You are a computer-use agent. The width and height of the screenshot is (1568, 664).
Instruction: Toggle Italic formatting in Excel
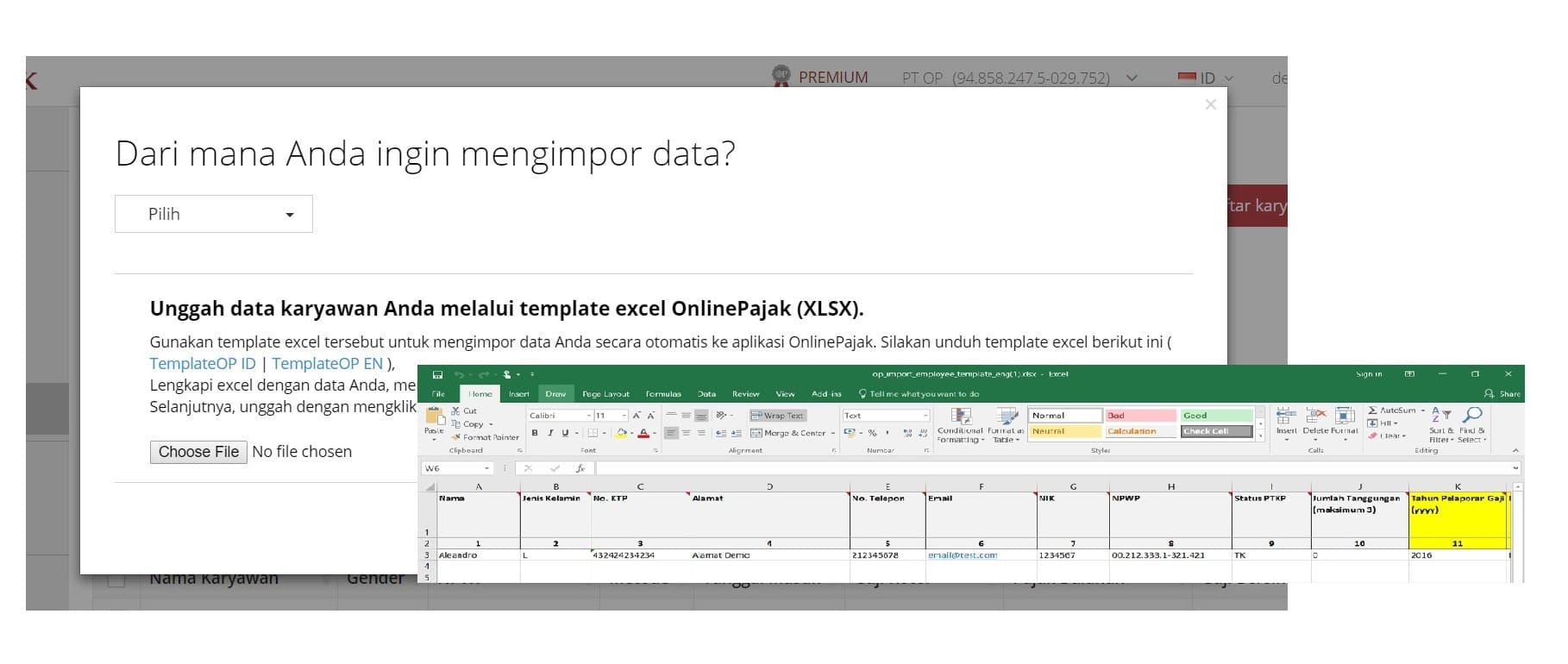coord(550,433)
